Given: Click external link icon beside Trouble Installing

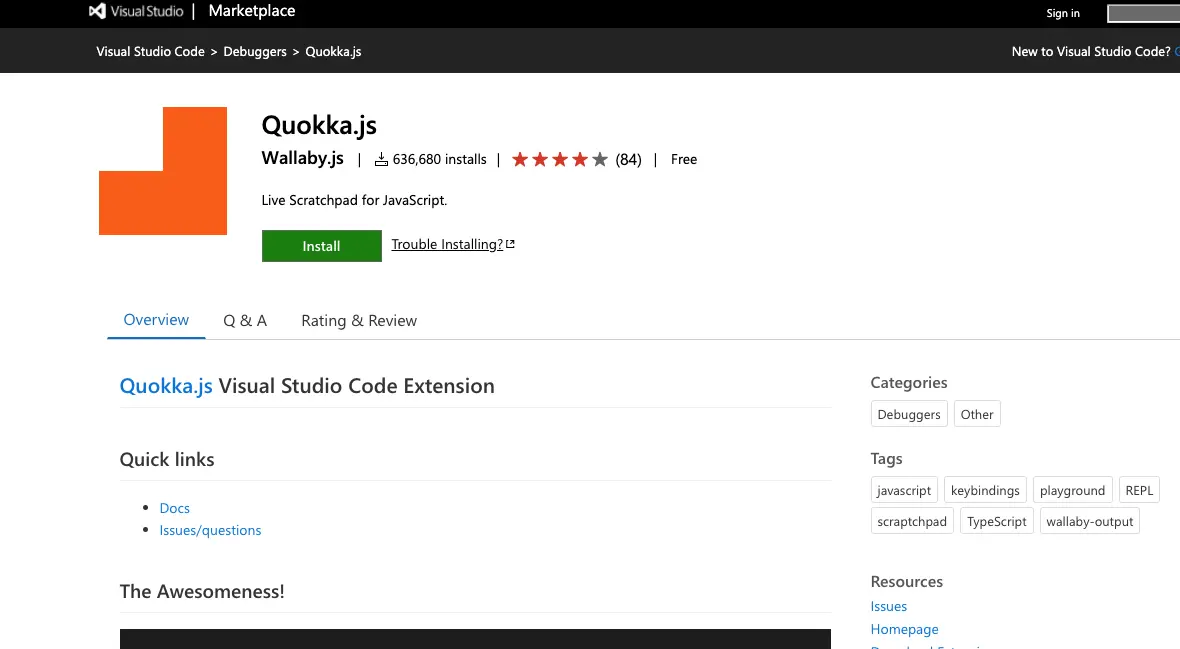Looking at the screenshot, I should [510, 244].
